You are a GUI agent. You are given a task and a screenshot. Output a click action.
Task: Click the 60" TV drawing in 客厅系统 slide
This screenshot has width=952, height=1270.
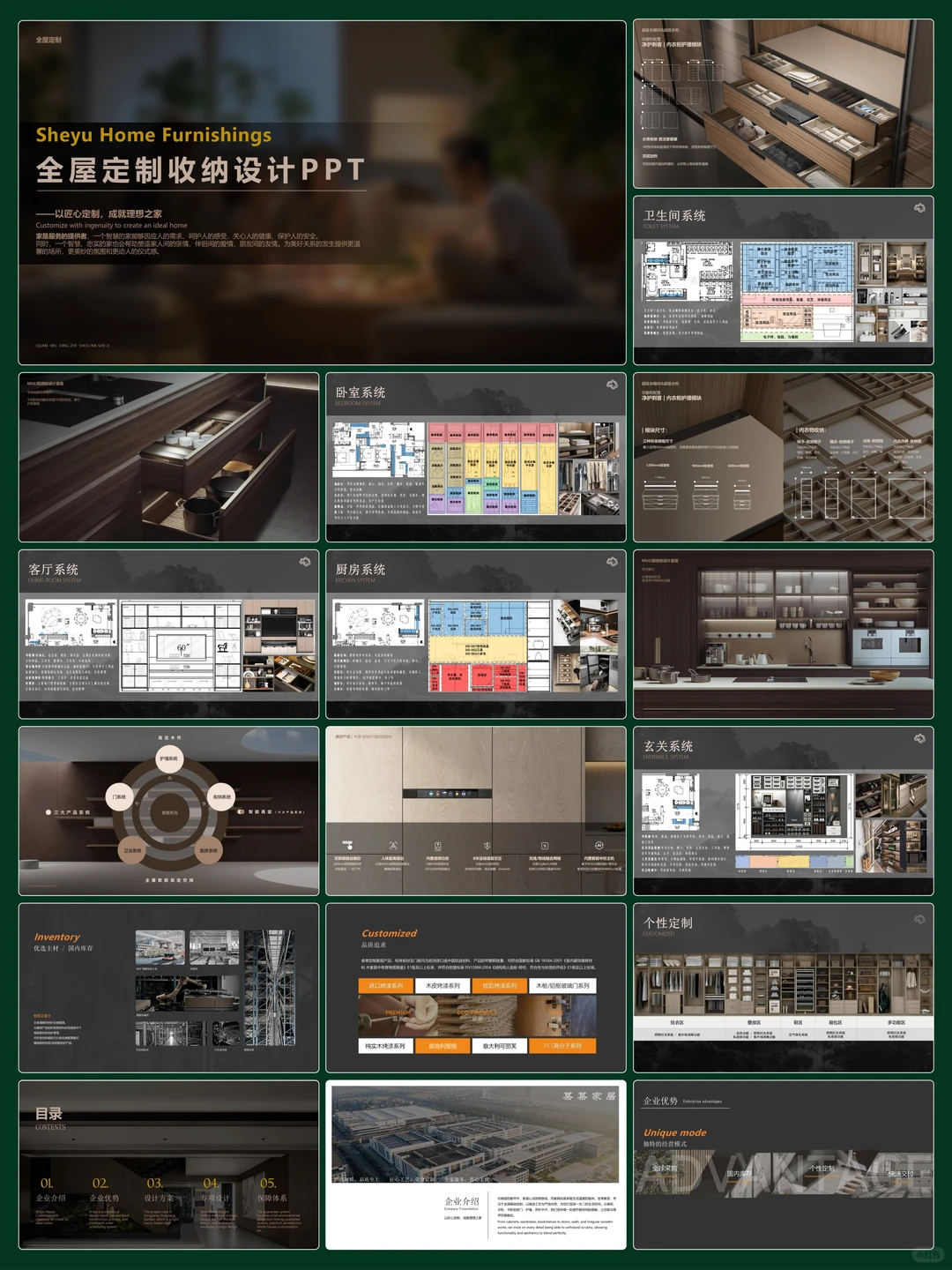[182, 650]
